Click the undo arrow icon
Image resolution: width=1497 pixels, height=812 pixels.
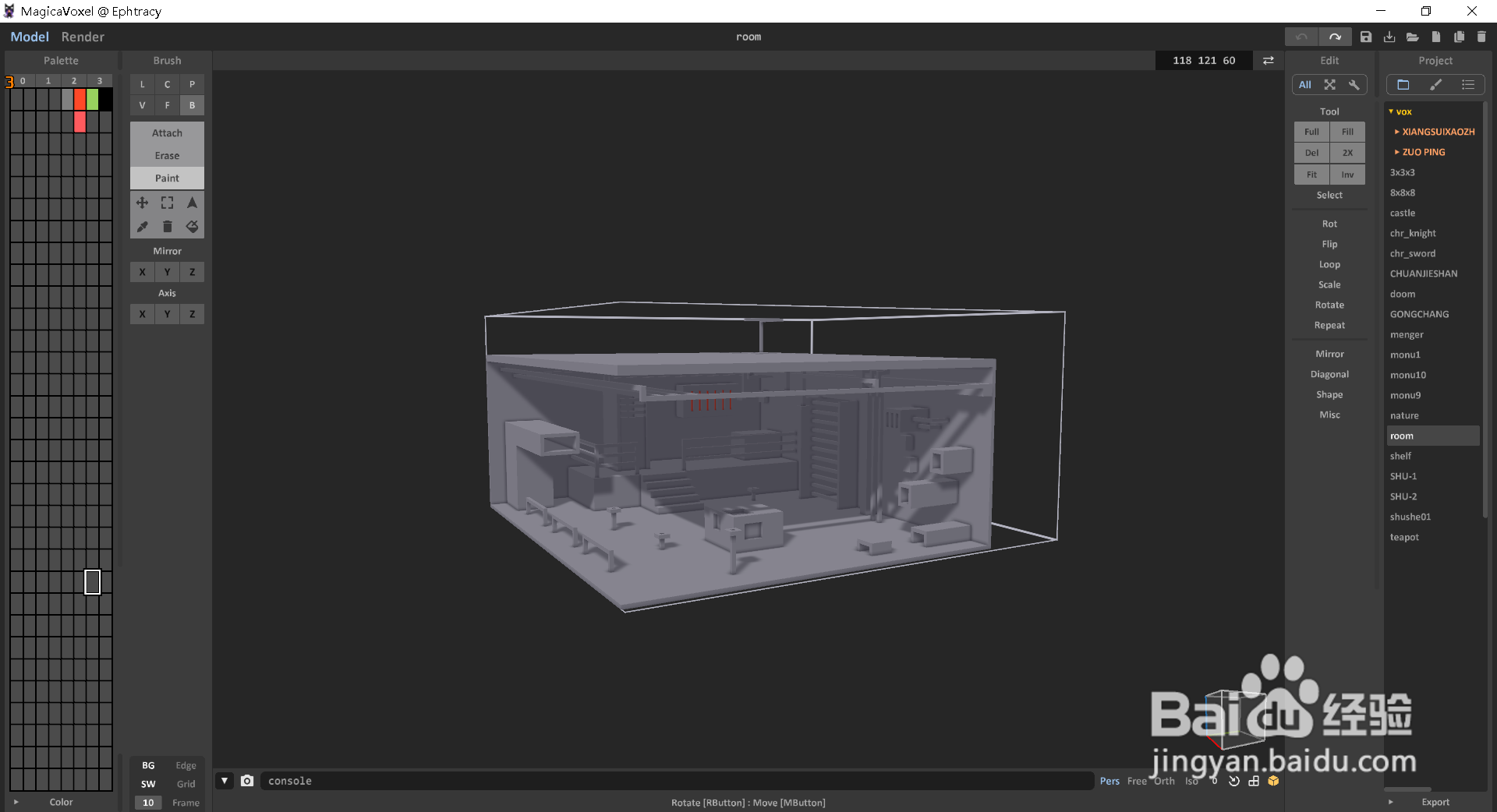point(1301,37)
